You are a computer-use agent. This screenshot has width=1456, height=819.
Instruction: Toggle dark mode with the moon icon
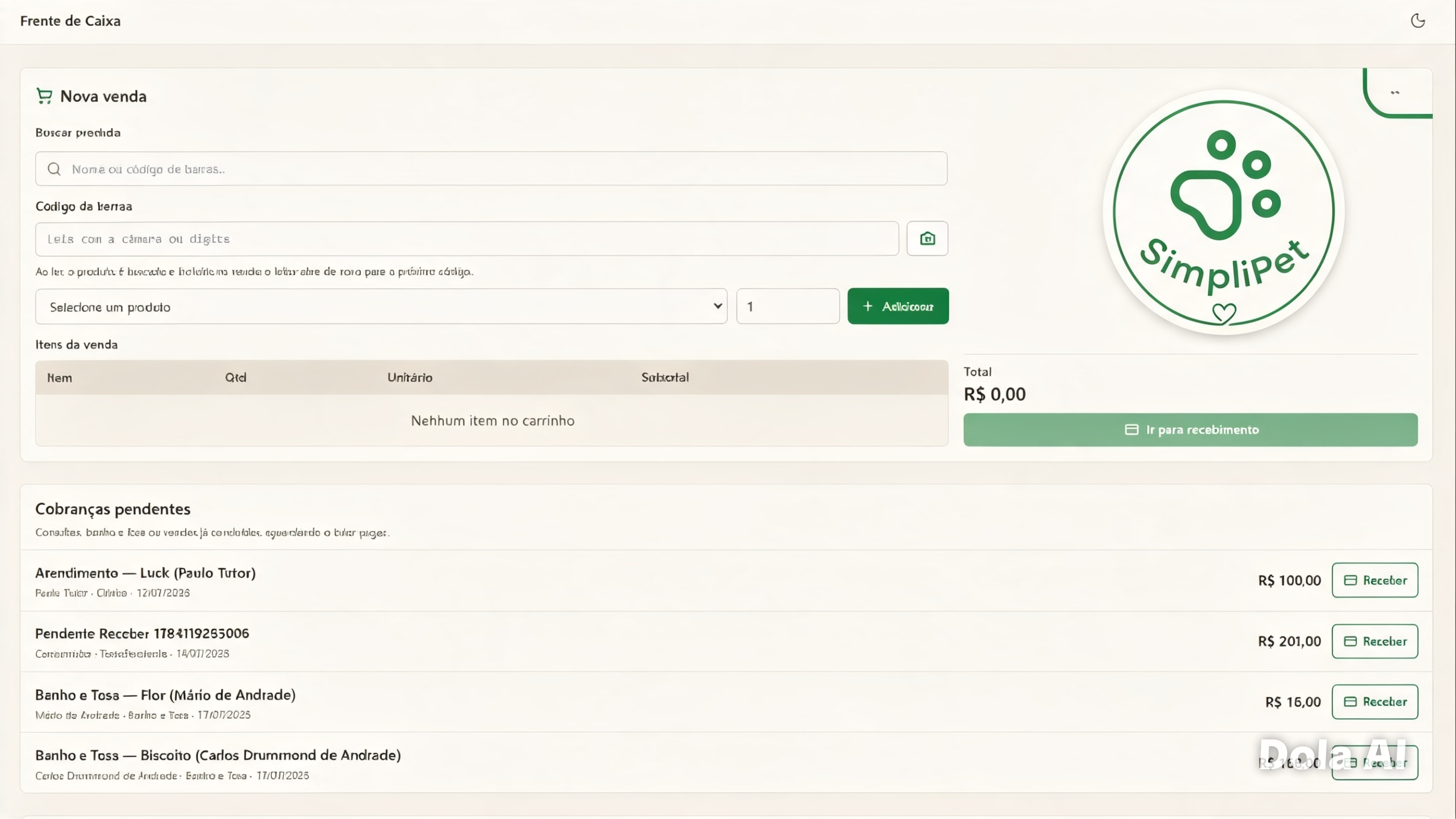click(1418, 21)
